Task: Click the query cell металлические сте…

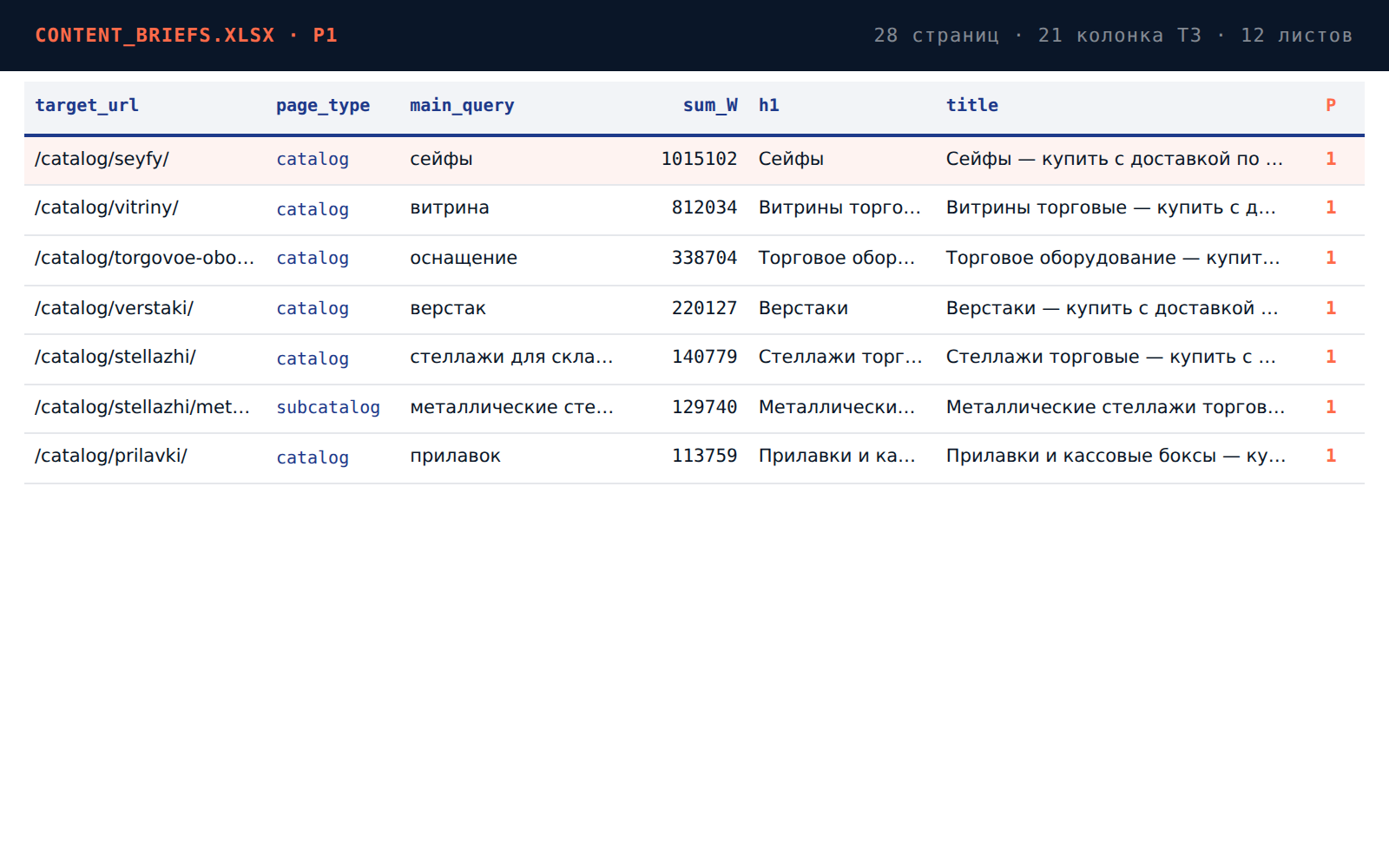Action: coord(511,407)
